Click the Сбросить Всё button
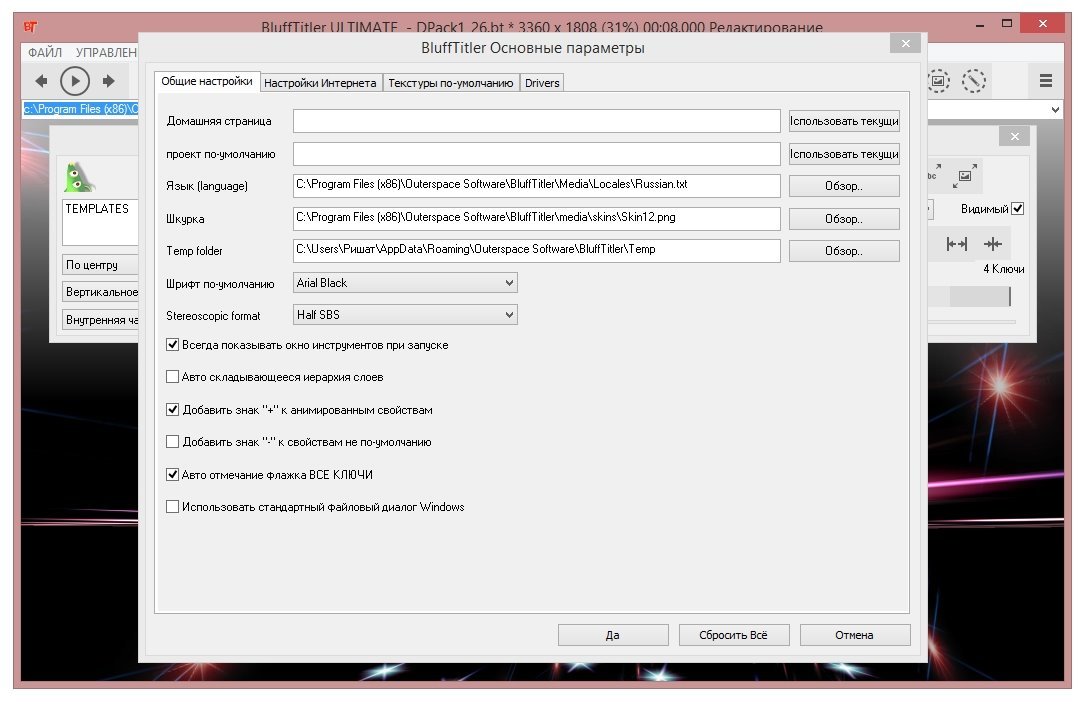Image resolution: width=1089 pixels, height=708 pixels. (734, 635)
